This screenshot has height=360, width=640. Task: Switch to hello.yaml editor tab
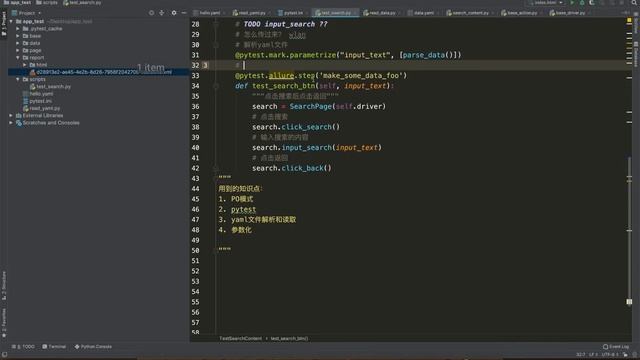coord(209,13)
